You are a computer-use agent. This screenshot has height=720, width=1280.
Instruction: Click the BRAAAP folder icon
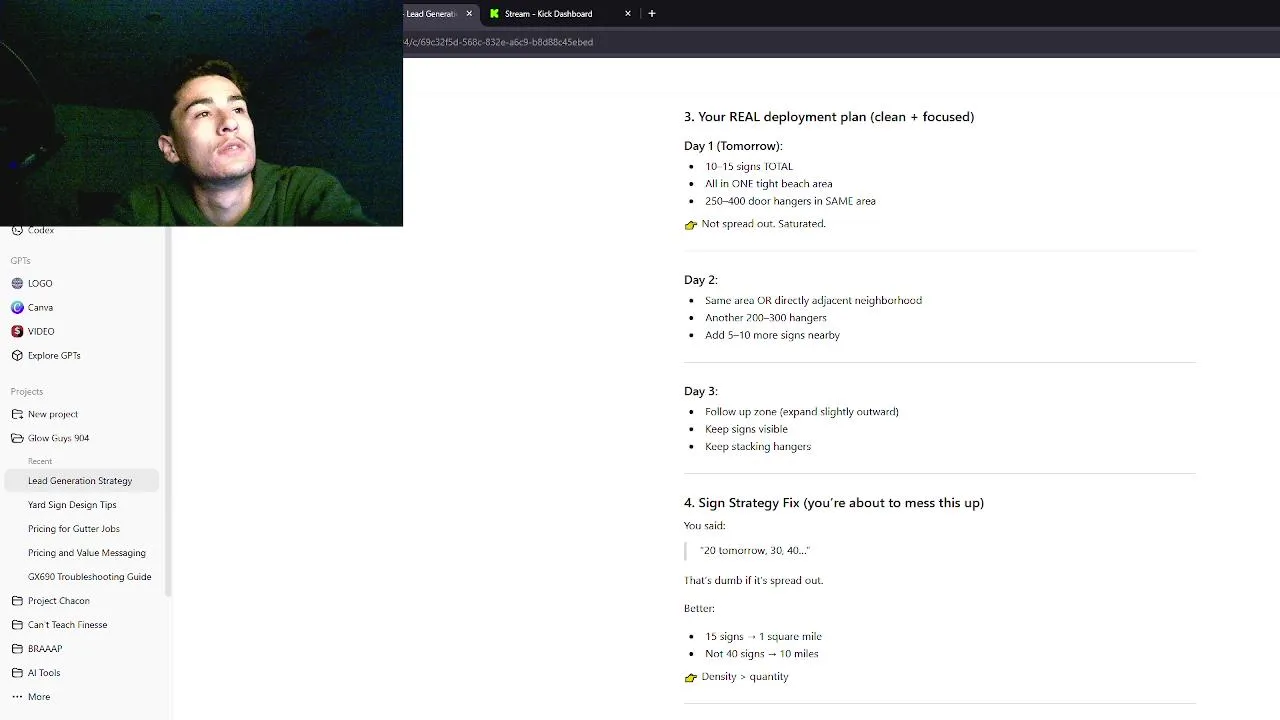pos(17,649)
